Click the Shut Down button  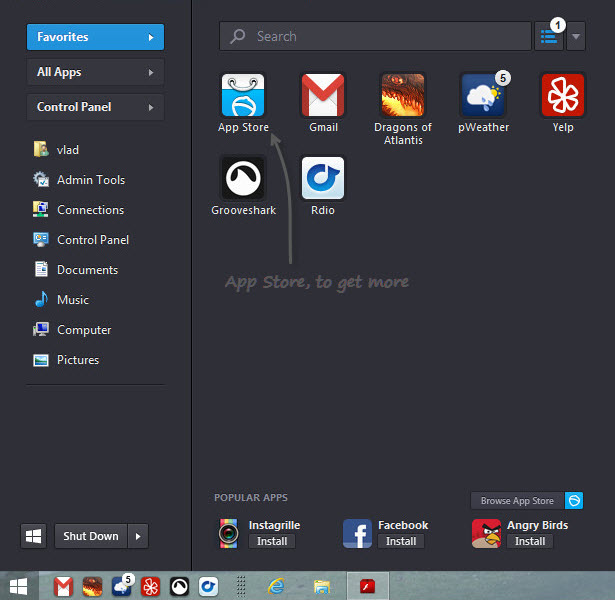pyautogui.click(x=91, y=536)
